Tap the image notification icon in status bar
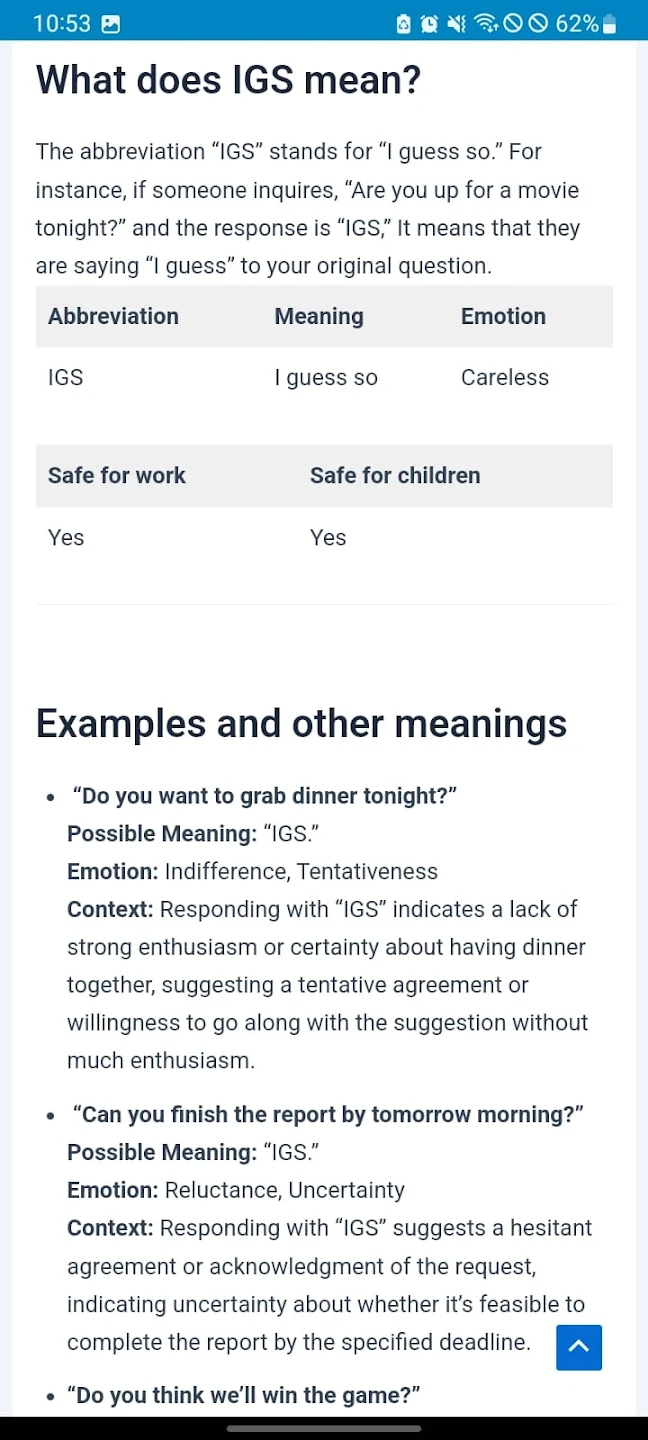This screenshot has width=648, height=1440. pyautogui.click(x=111, y=24)
